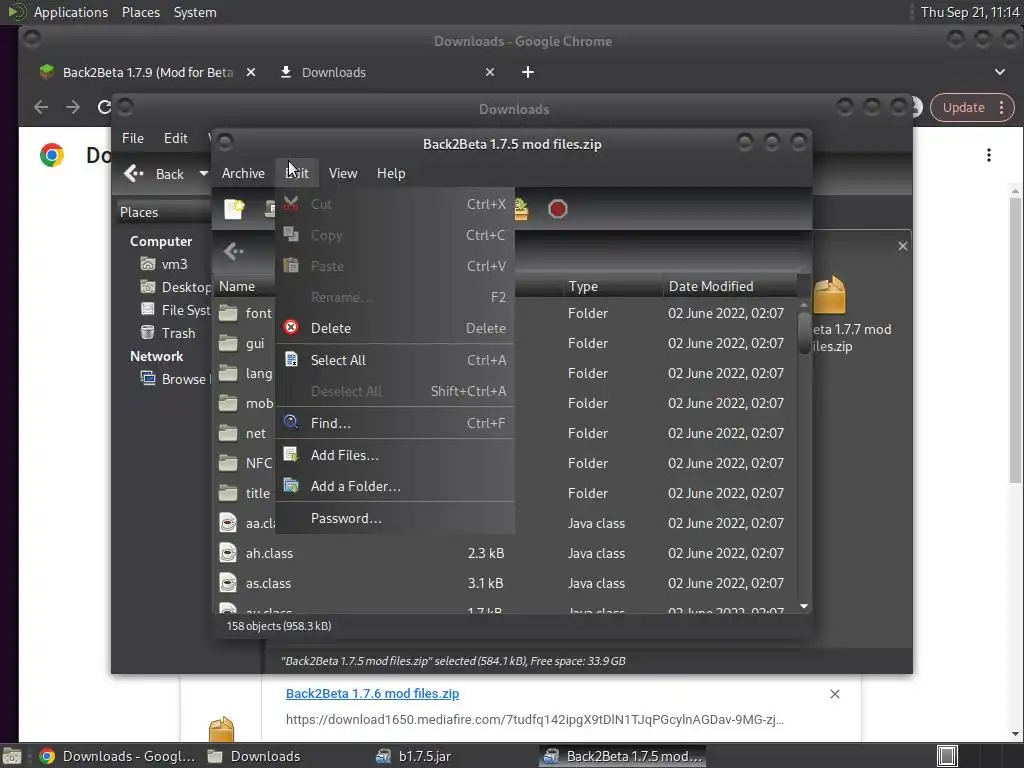1024x768 pixels.
Task: Choose Password... from the Edit menu
Action: pos(395,518)
